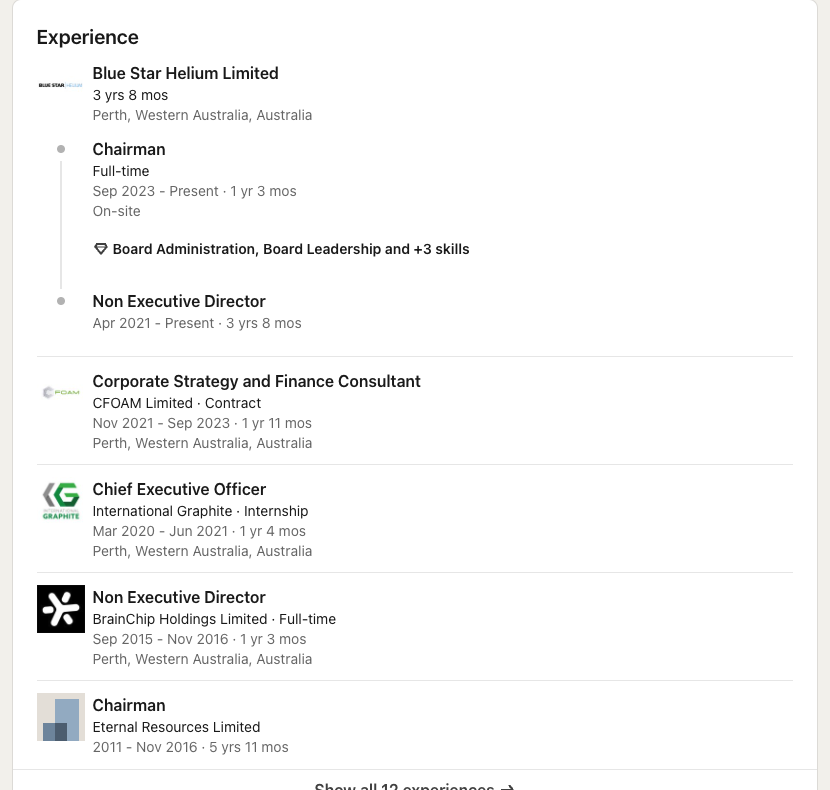830x790 pixels.
Task: Open BrainChip Non Executive Director entry
Action: 179,597
